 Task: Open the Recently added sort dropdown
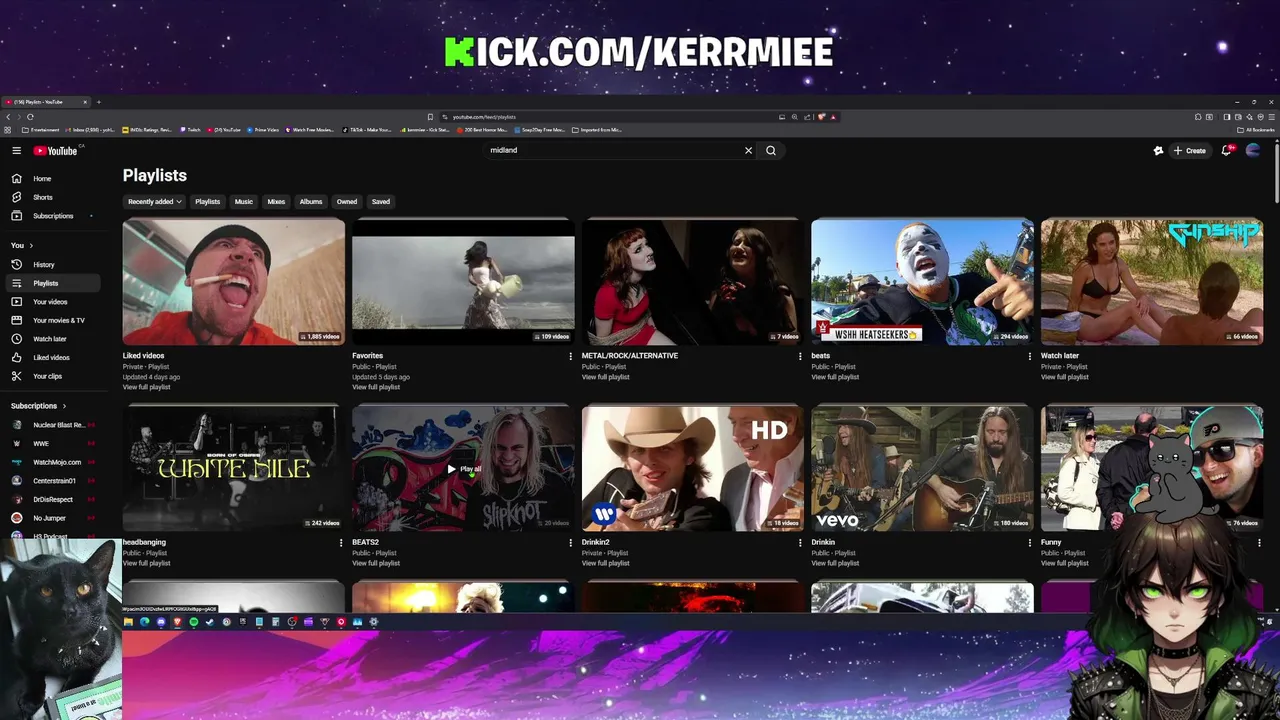154,201
